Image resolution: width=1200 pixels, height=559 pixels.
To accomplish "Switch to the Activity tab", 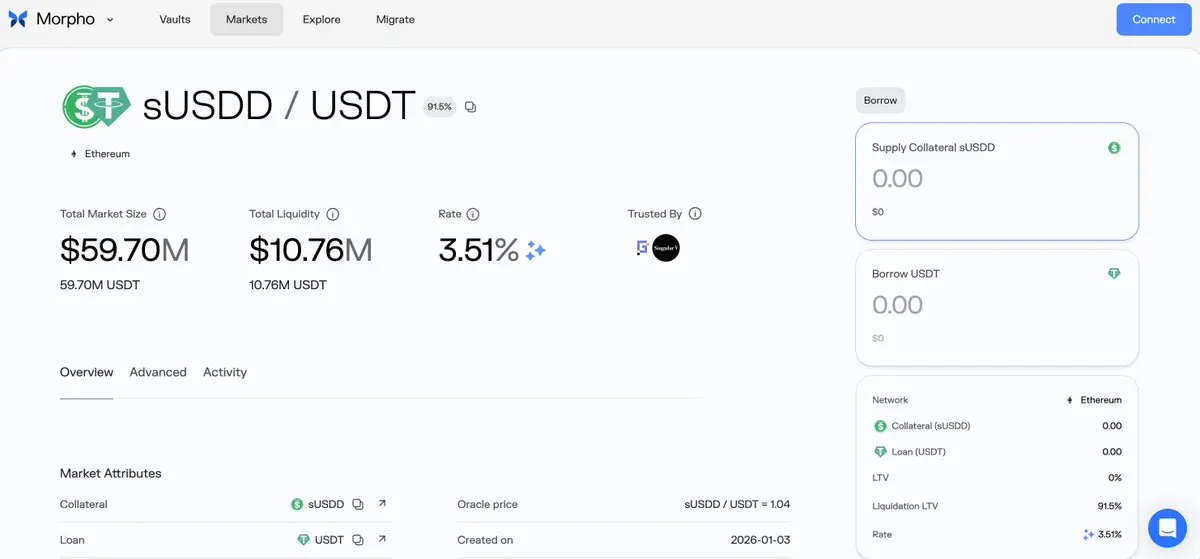I will (225, 372).
